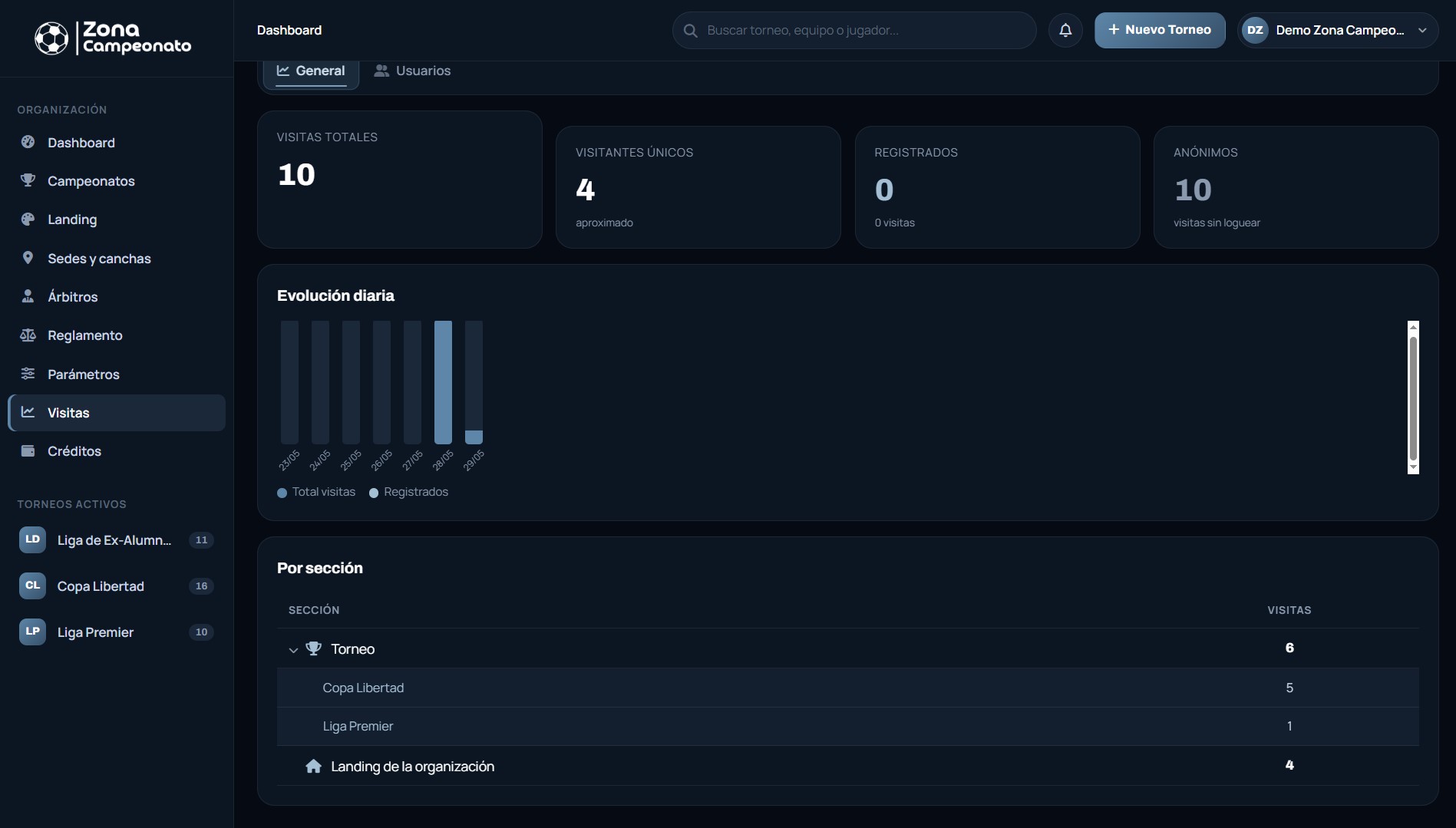Click scrollbar down arrow in Evolución diaria
1456x828 pixels.
[x=1413, y=468]
